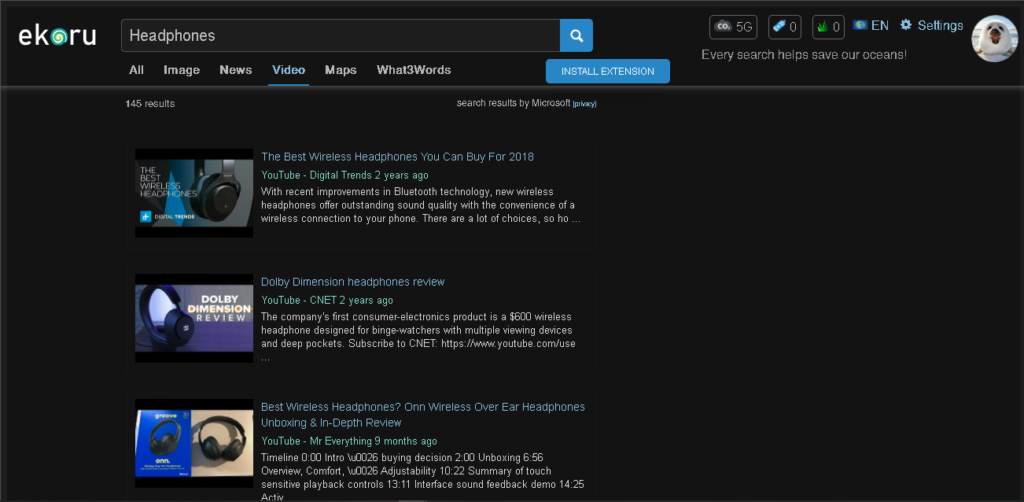This screenshot has height=502, width=1024.
Task: Click the search results by Microsoft text
Action: point(513,103)
